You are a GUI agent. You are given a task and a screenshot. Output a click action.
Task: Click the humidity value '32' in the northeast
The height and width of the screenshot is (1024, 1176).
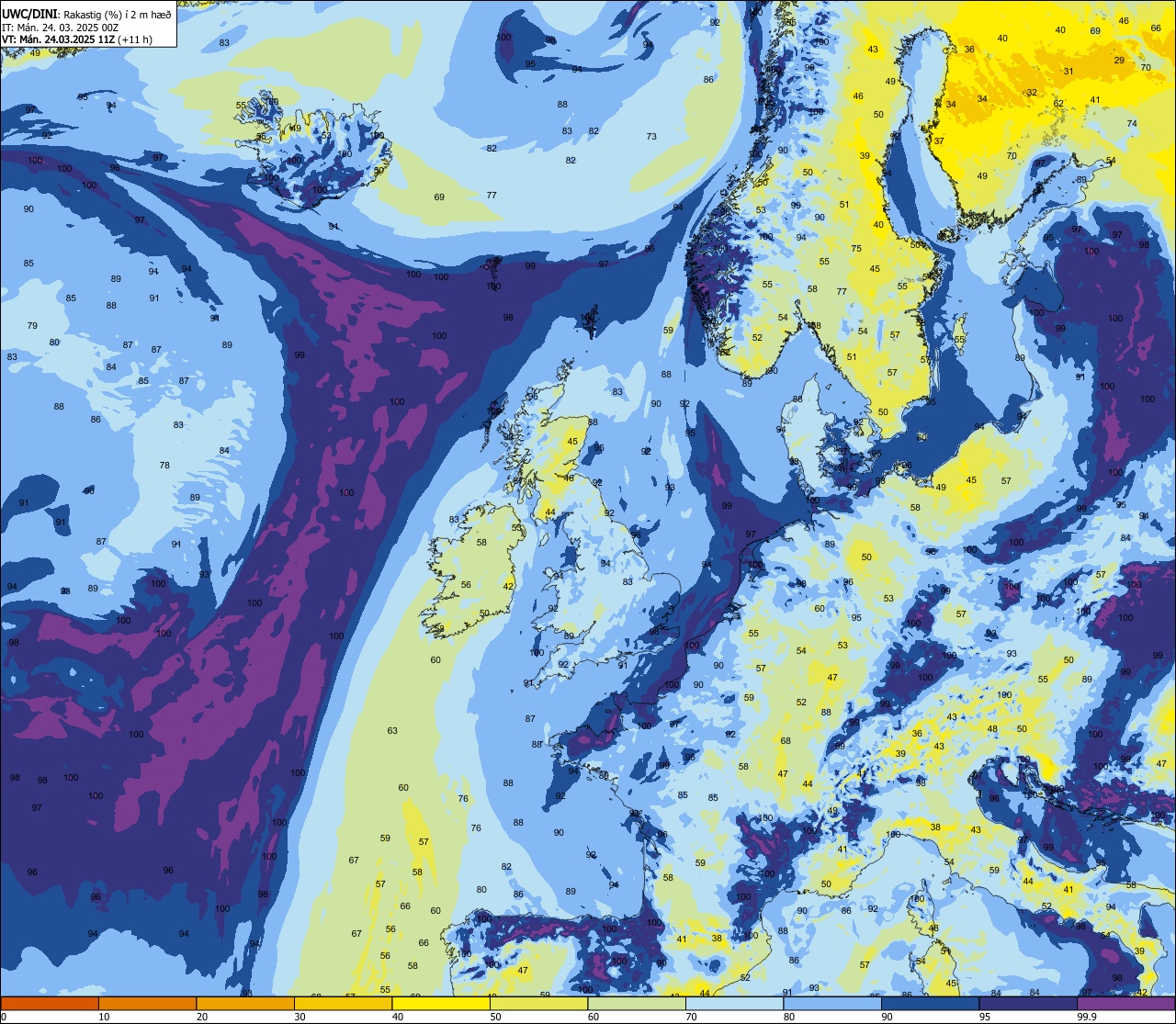tap(1032, 93)
